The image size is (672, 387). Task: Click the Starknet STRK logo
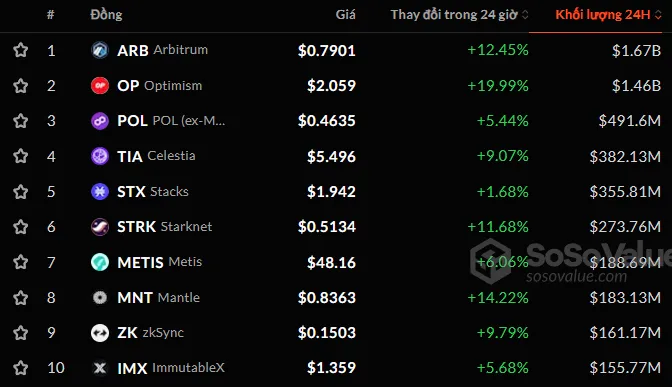[x=100, y=227]
